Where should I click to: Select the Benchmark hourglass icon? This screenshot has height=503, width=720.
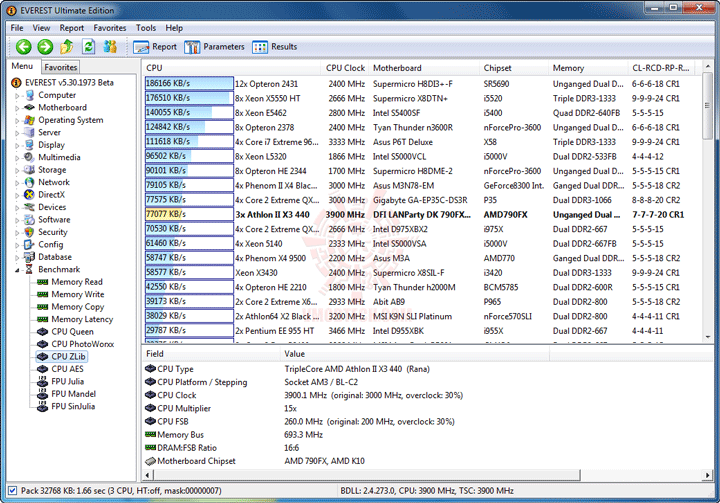click(x=30, y=269)
